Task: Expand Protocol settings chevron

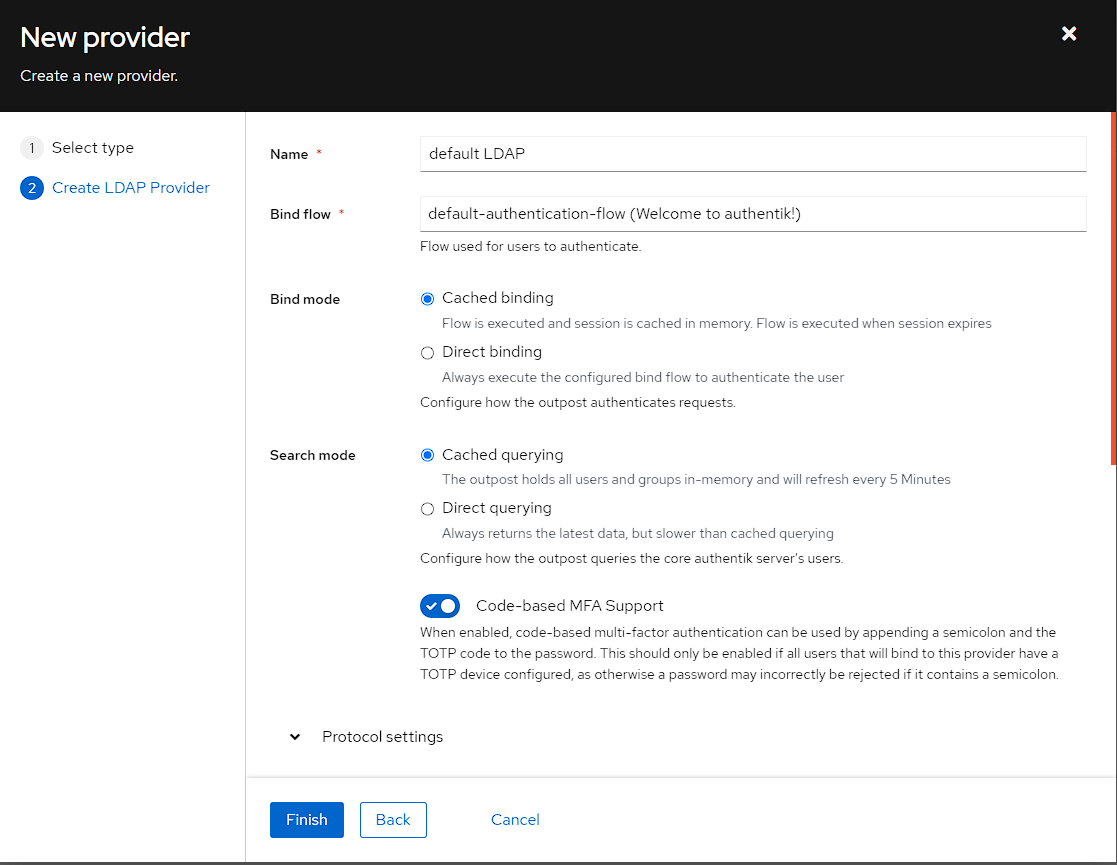Action: click(x=295, y=737)
